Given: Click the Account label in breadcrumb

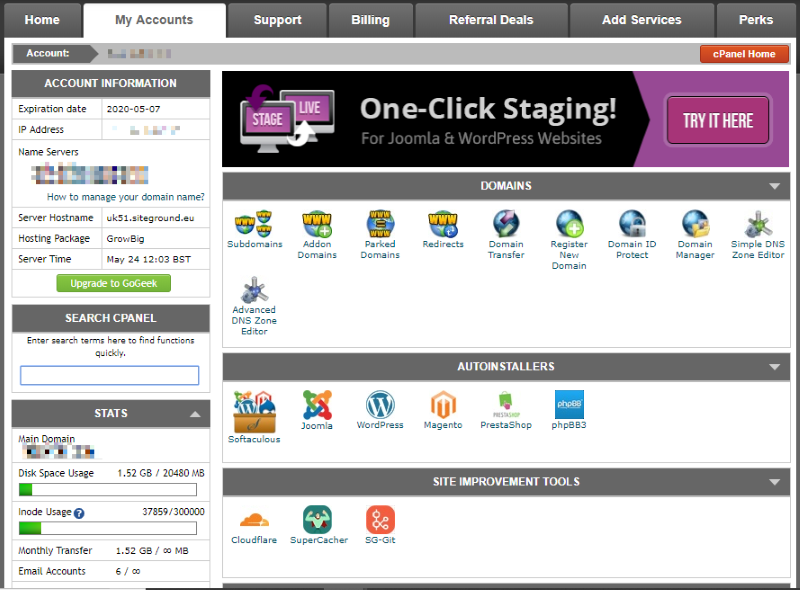Looking at the screenshot, I should pyautogui.click(x=48, y=53).
